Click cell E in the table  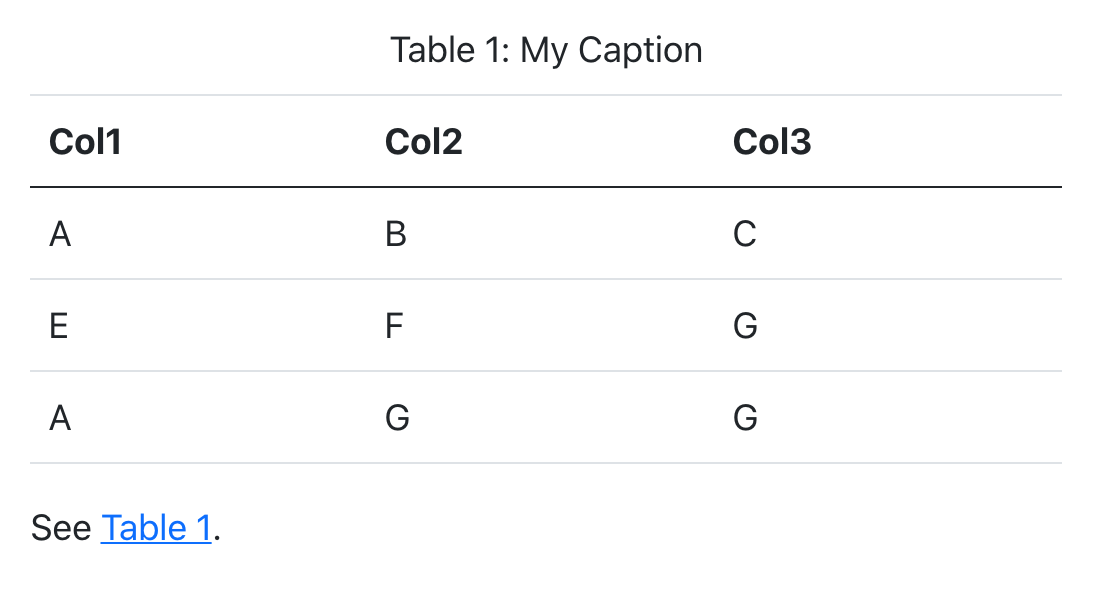59,326
